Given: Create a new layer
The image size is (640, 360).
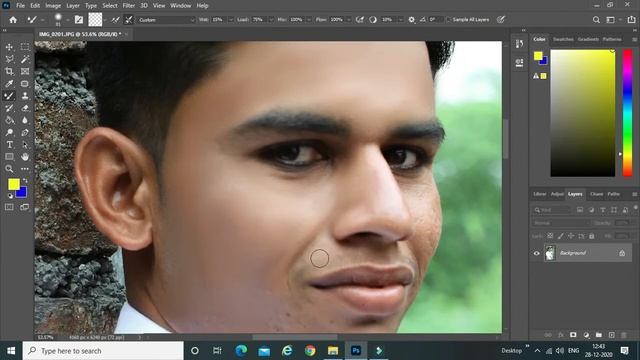Looking at the screenshot, I should coord(611,335).
